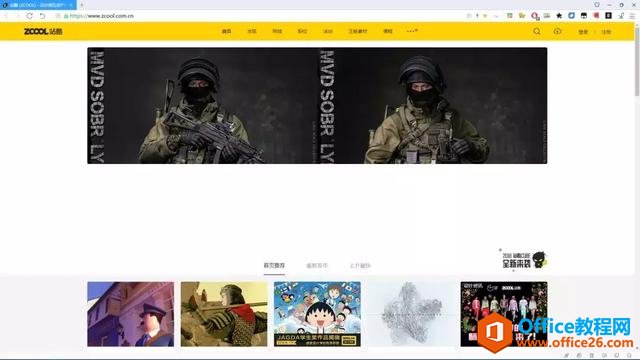Reload the page with the refresh icon

(x=29, y=16)
